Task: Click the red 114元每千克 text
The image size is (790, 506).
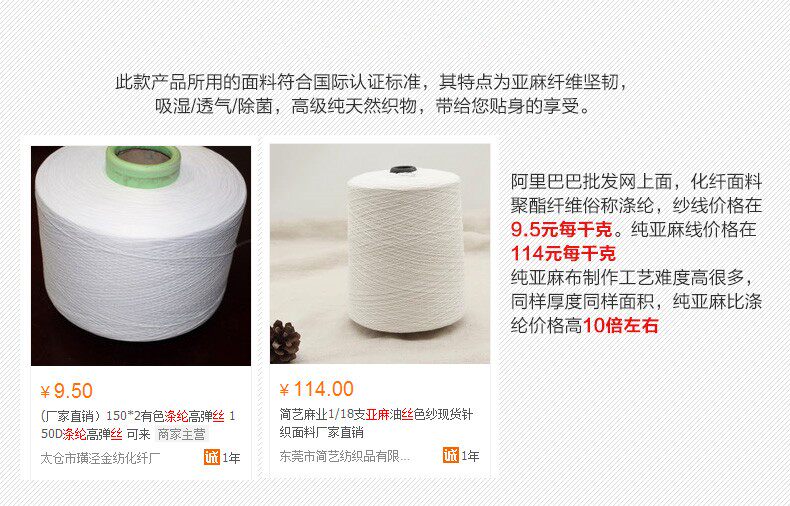Action: coord(563,253)
